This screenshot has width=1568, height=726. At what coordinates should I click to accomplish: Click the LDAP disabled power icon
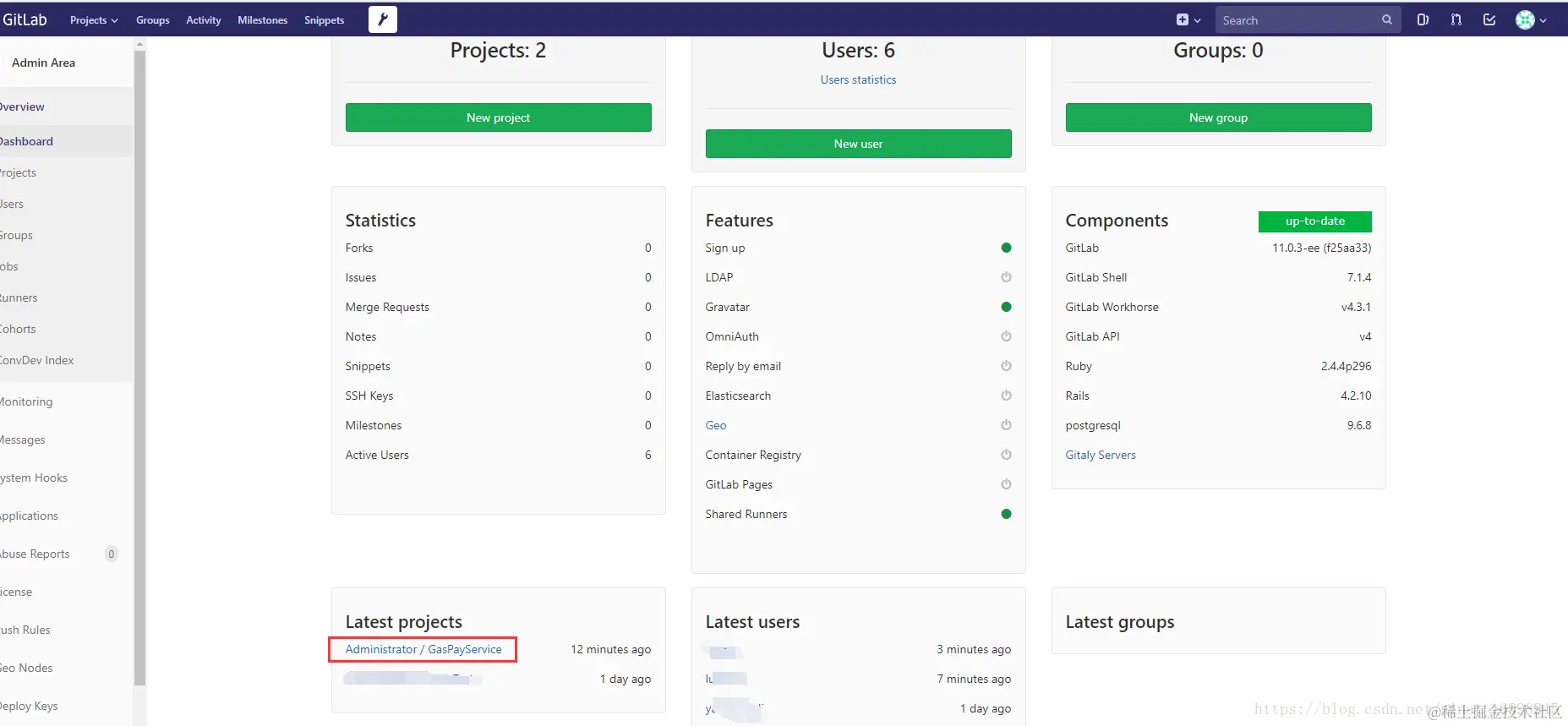click(x=1006, y=277)
